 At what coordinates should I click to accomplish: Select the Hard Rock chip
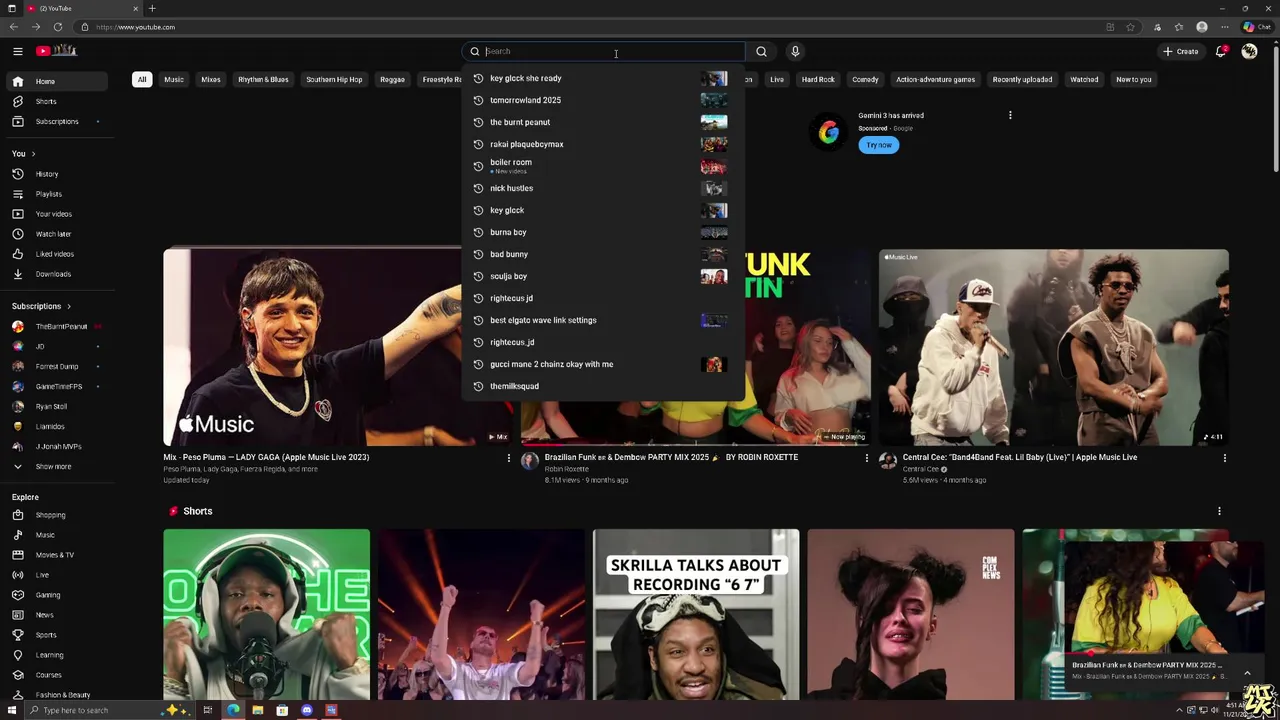(818, 79)
